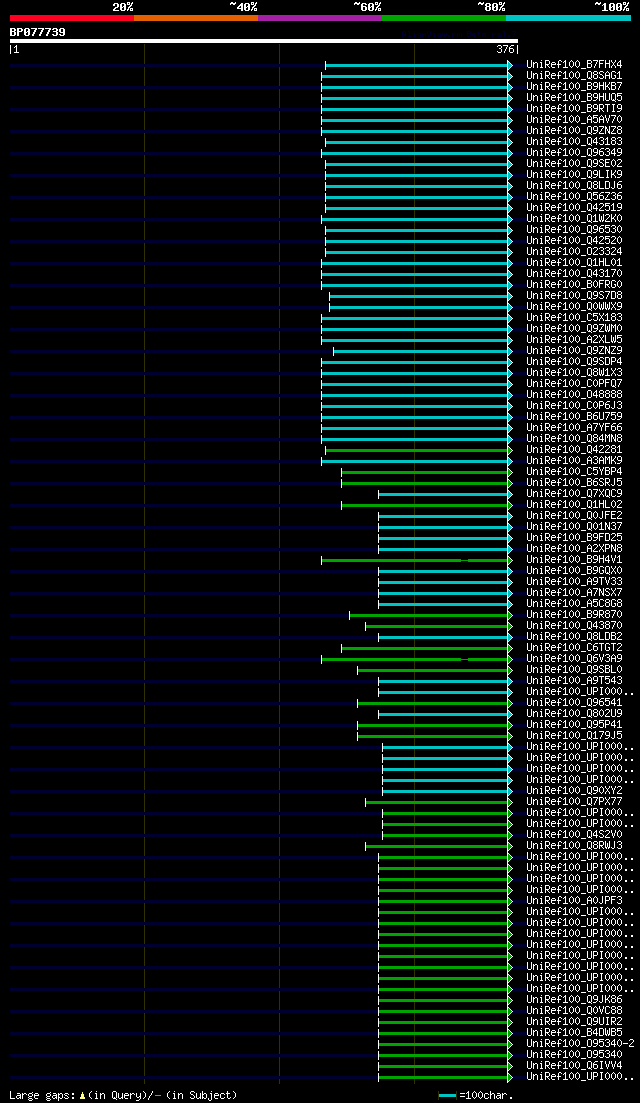Click the UniRef100_C5YBP4 label
Viewport: 640px width, 1103px height.
click(x=574, y=472)
